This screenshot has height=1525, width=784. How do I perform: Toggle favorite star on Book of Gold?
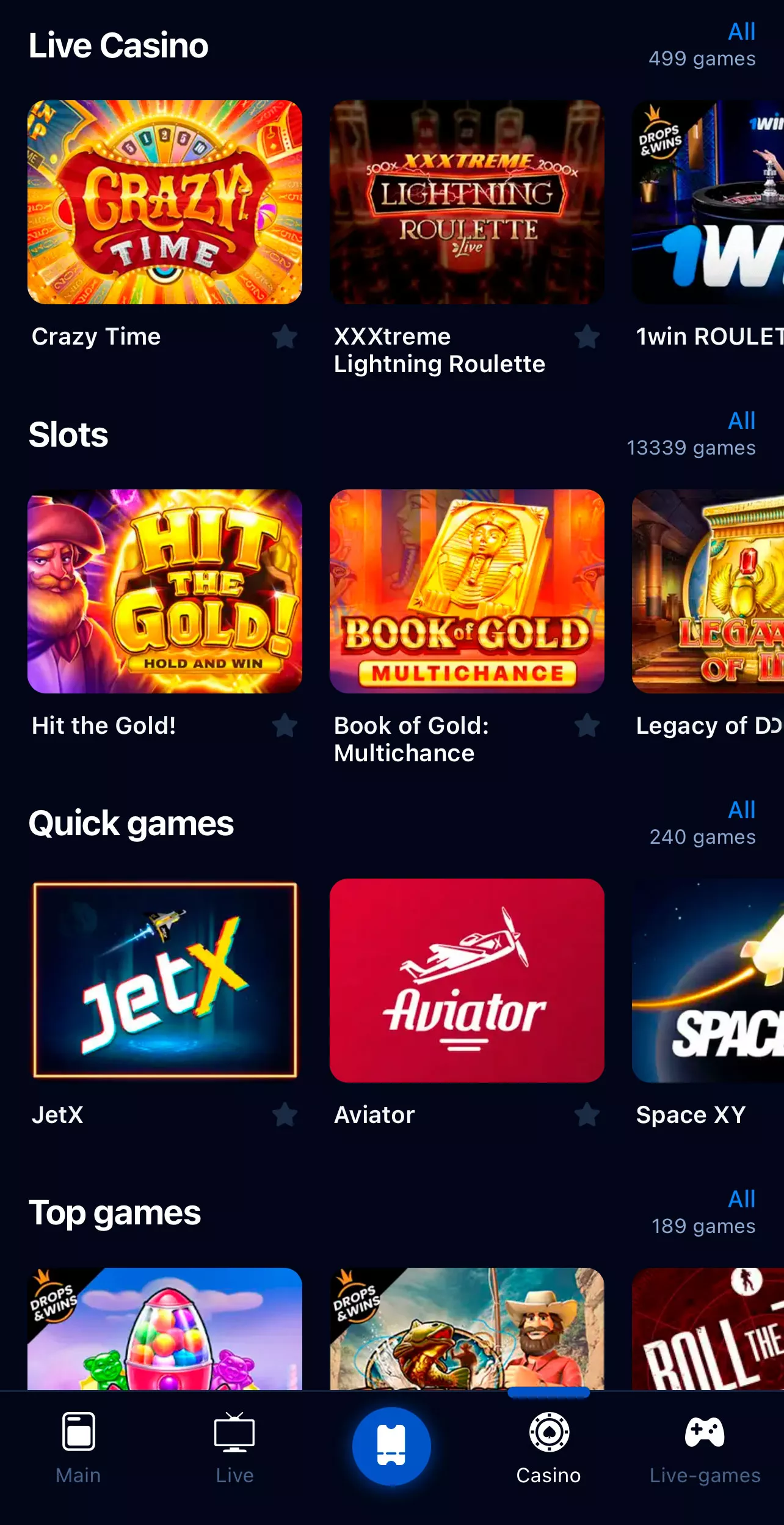[x=587, y=726]
